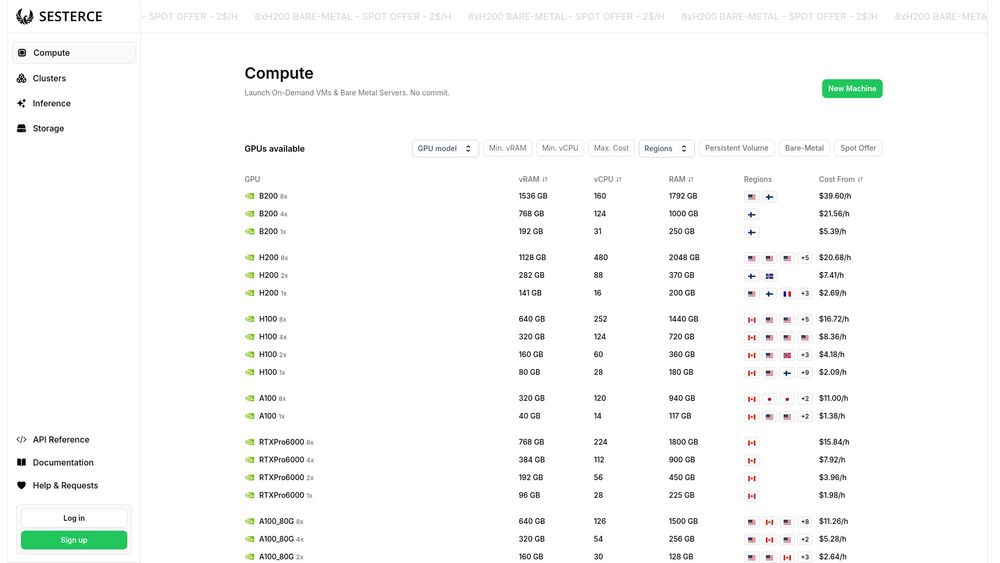1000x563 pixels.
Task: Select the H100 4x GPU row
Action: [x=563, y=337]
